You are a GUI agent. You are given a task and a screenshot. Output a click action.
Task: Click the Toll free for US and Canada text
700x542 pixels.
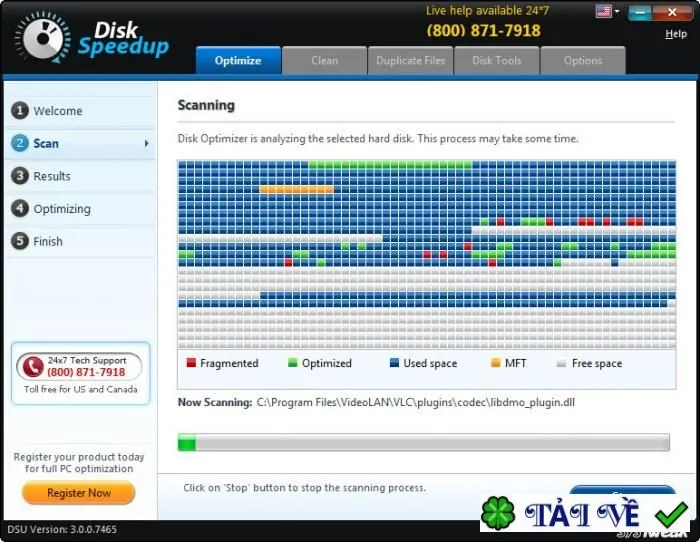tap(80, 389)
